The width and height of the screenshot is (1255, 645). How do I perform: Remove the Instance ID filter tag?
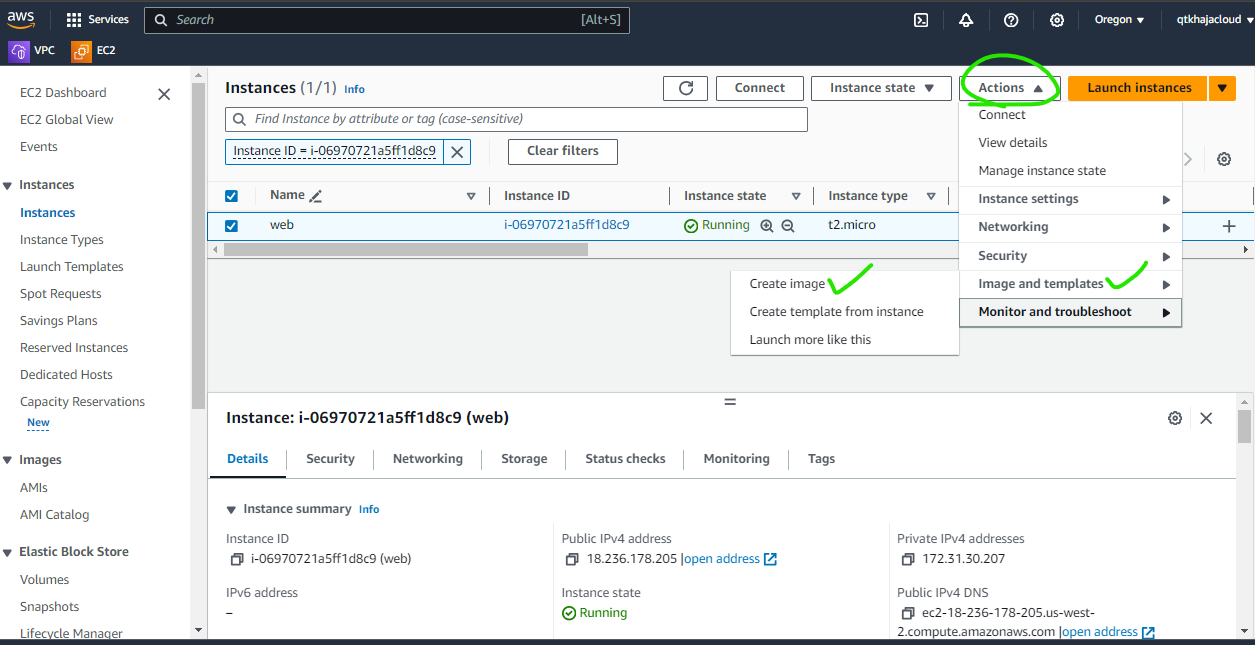pyautogui.click(x=457, y=152)
